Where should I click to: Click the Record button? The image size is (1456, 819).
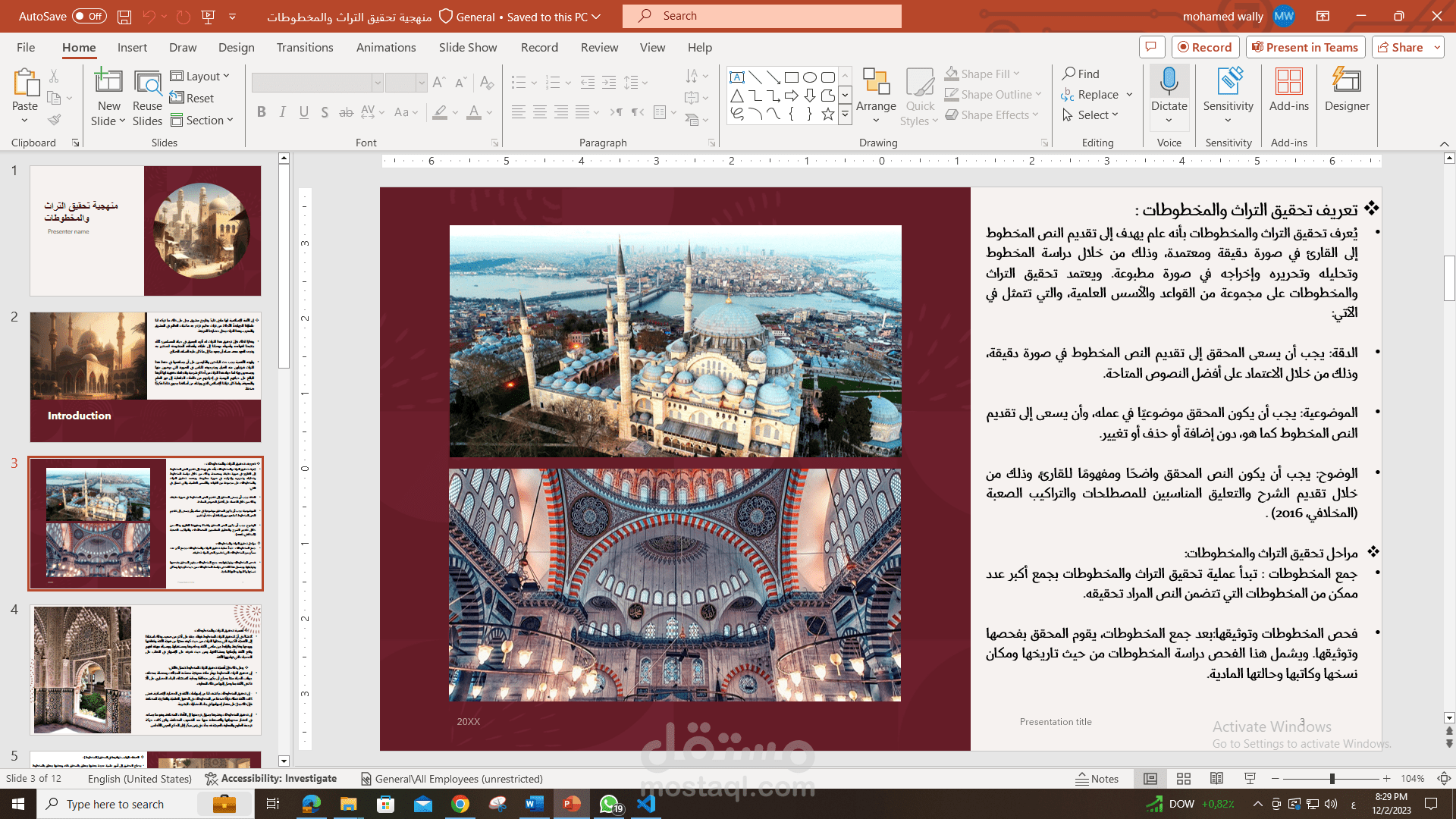(1205, 47)
